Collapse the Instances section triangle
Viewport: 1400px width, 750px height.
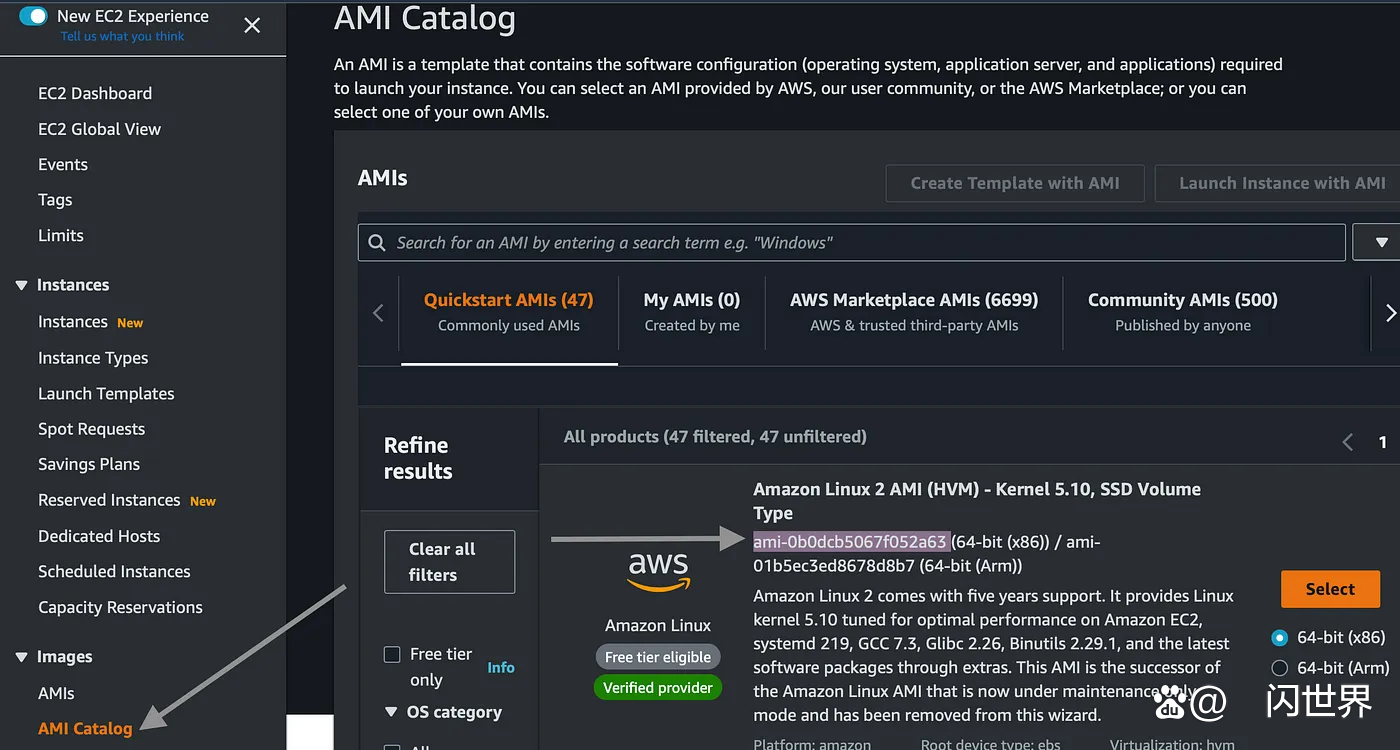[x=21, y=285]
